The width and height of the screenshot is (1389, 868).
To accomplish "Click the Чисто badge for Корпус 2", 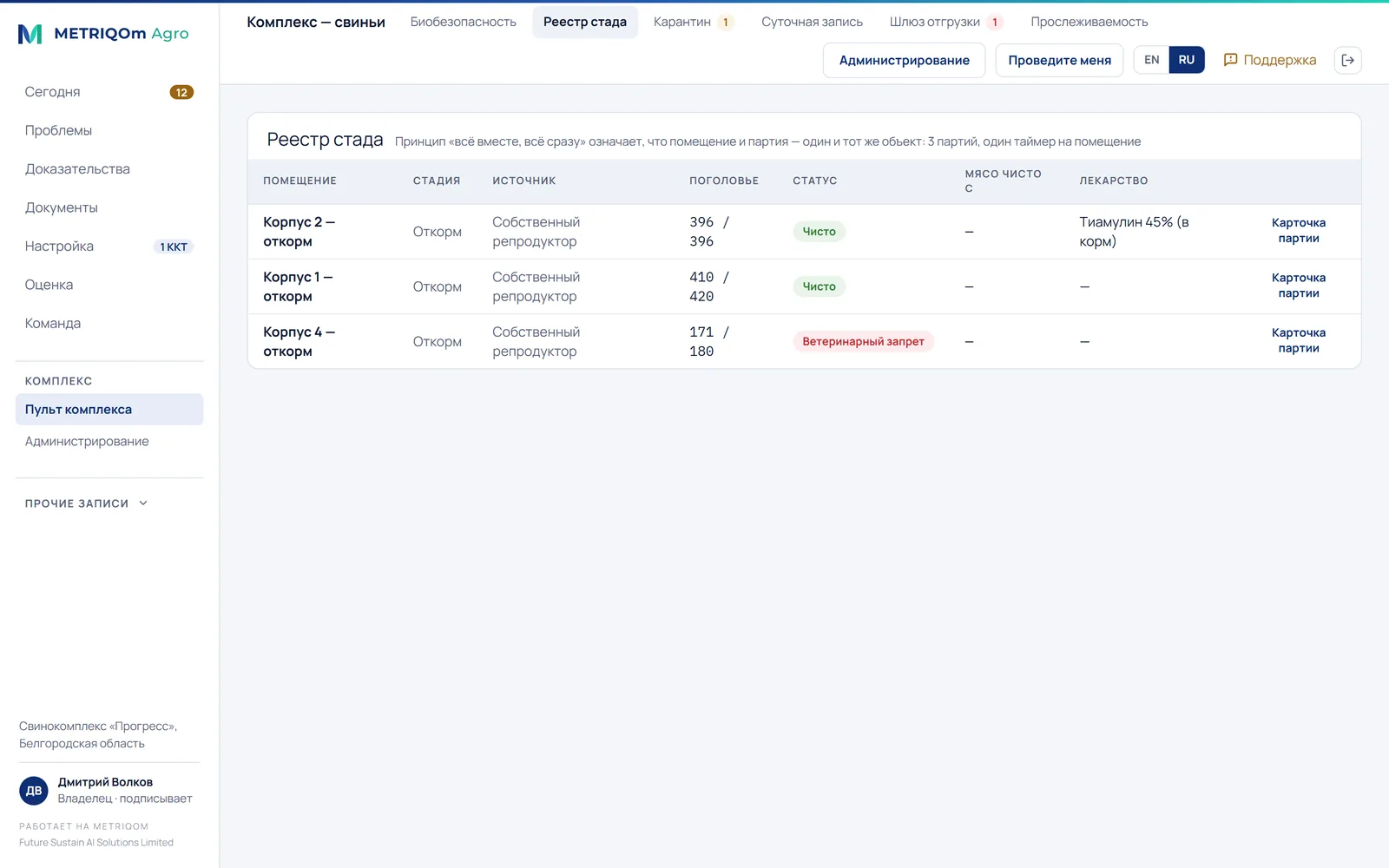I will (819, 232).
